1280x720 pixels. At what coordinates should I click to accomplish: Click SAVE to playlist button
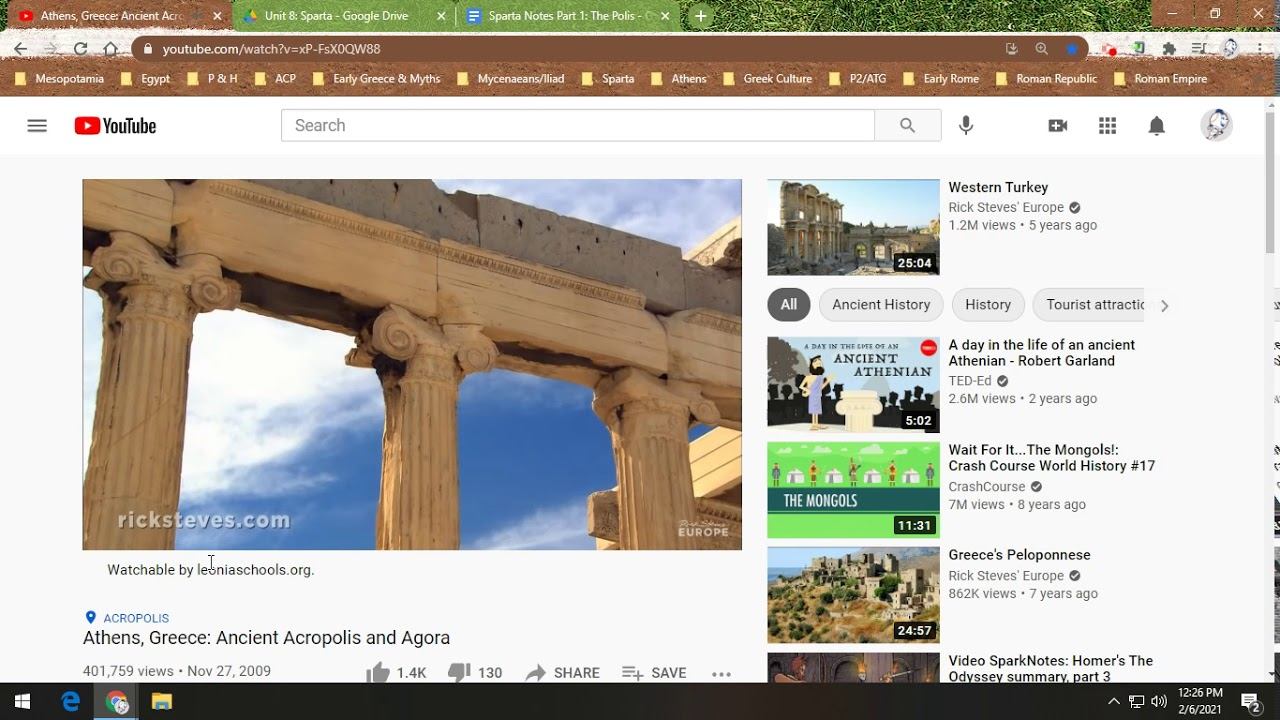(x=654, y=673)
